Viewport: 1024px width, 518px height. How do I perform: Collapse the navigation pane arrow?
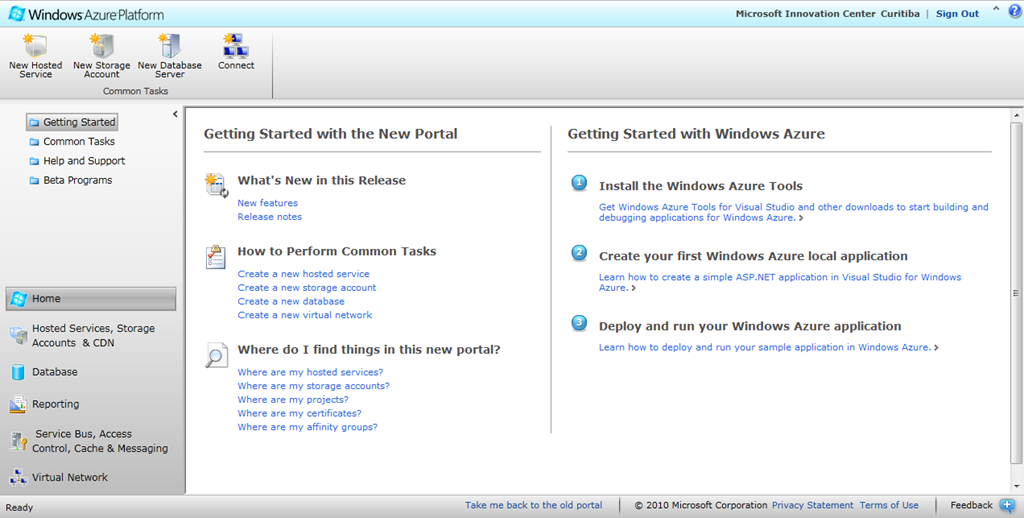point(175,114)
